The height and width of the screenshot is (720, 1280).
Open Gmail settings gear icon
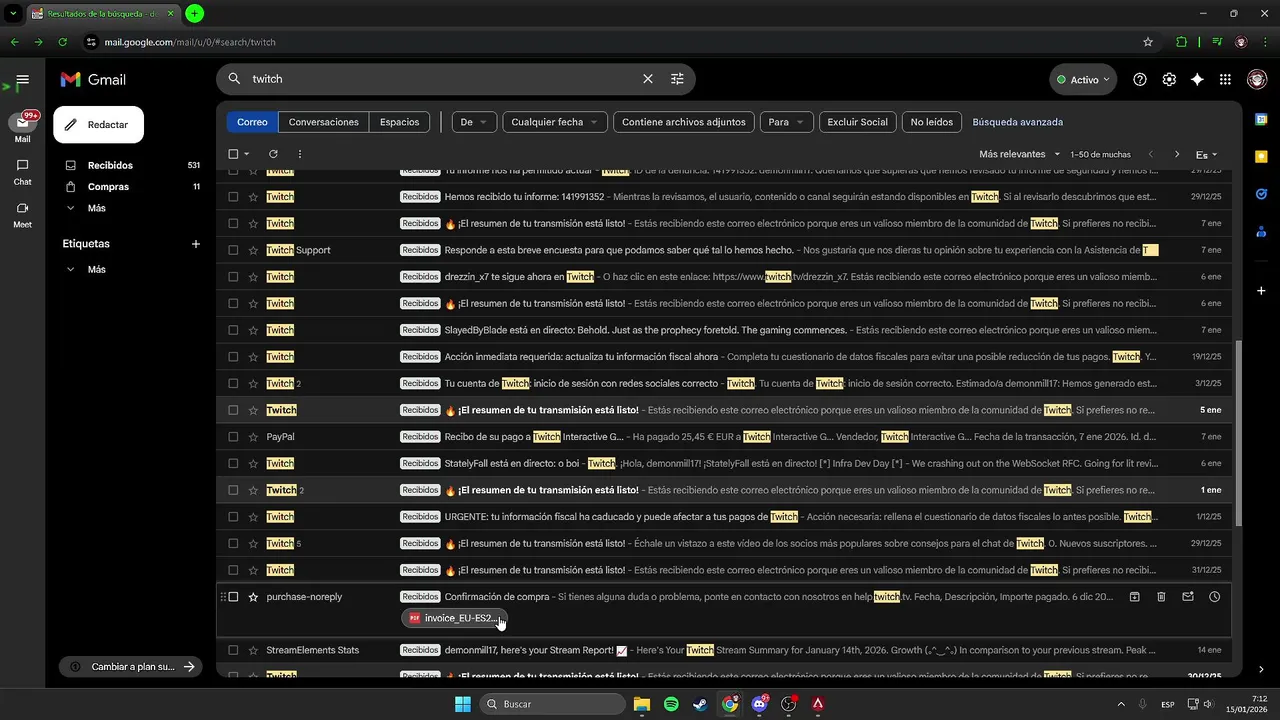click(1168, 79)
